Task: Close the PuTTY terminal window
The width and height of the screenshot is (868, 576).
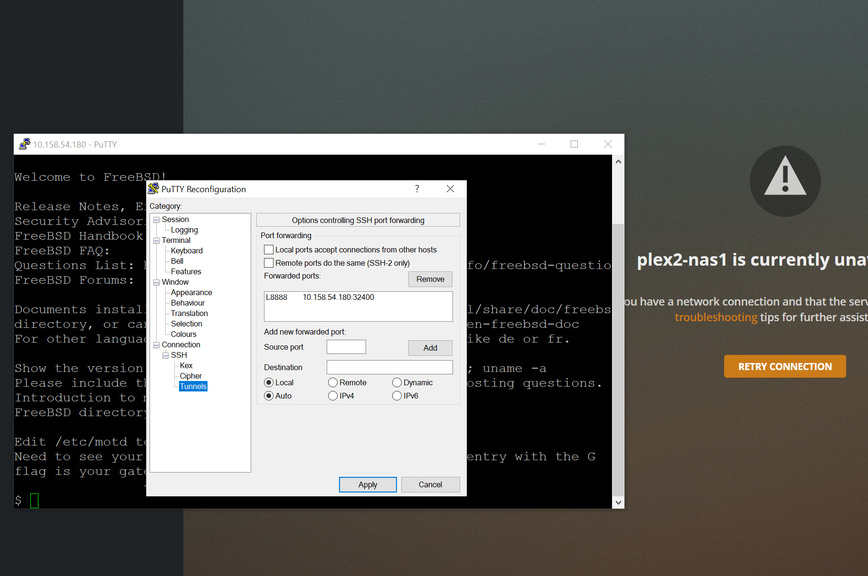Action: [x=608, y=144]
